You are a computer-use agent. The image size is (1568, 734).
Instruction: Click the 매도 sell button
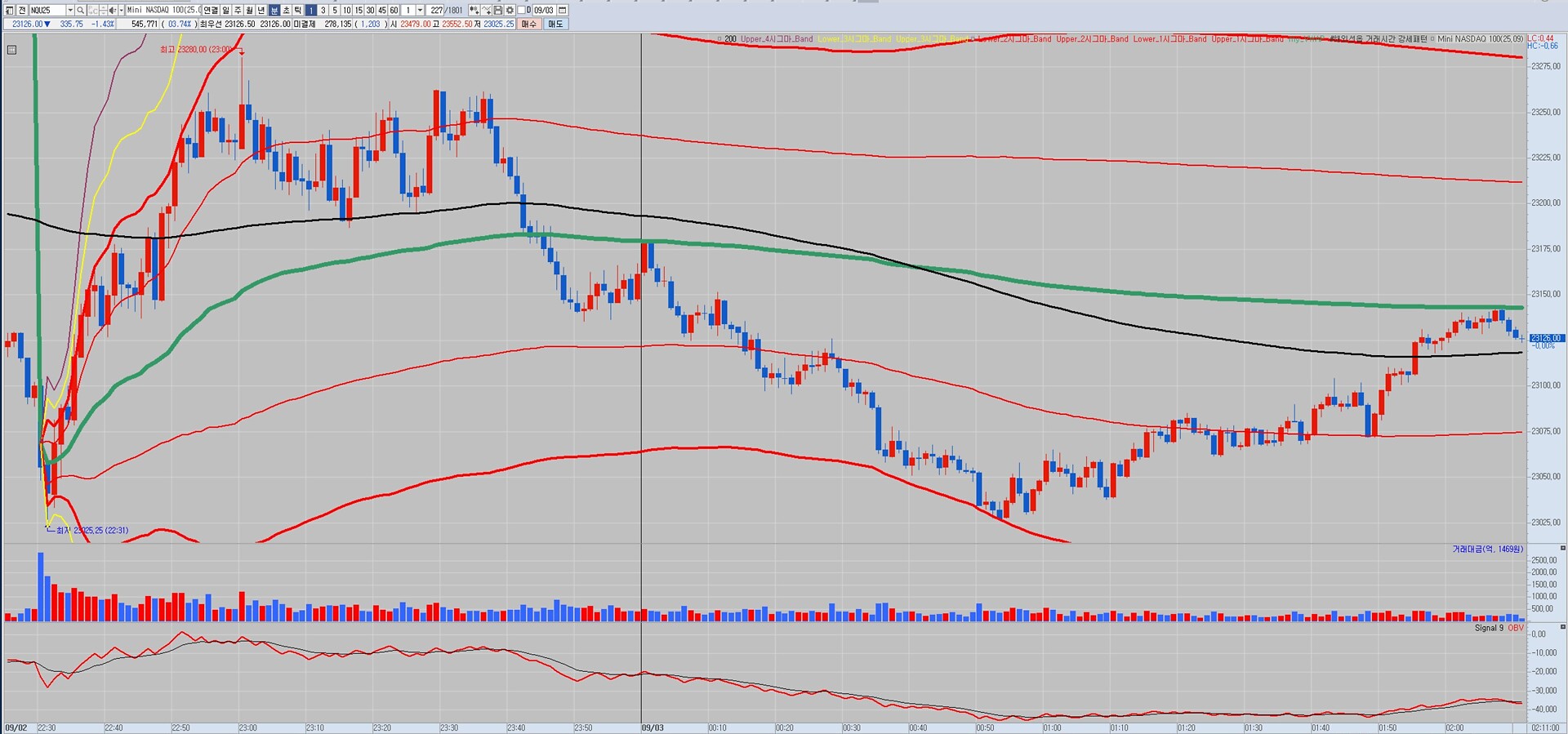pos(555,24)
